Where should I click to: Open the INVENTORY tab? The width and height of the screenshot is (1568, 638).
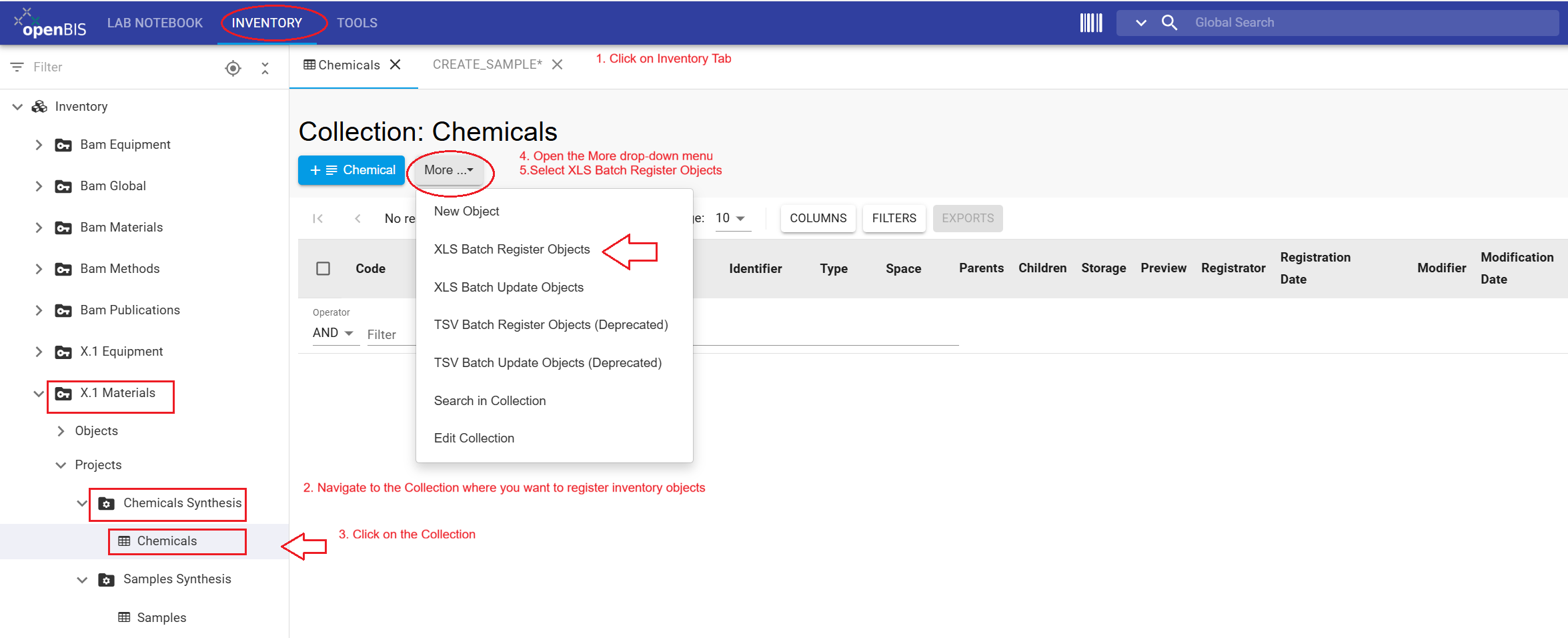[267, 23]
